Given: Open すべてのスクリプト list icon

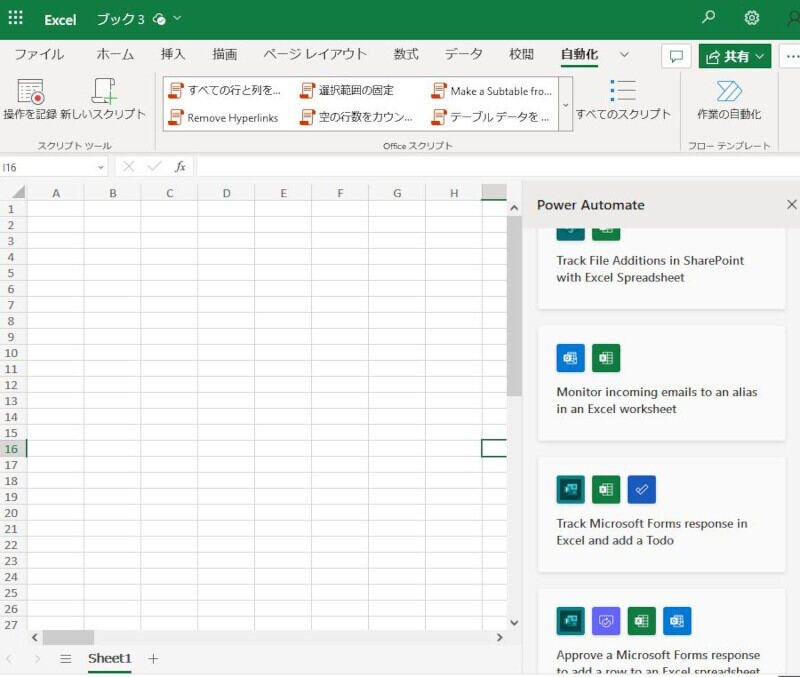Looking at the screenshot, I should 623,90.
